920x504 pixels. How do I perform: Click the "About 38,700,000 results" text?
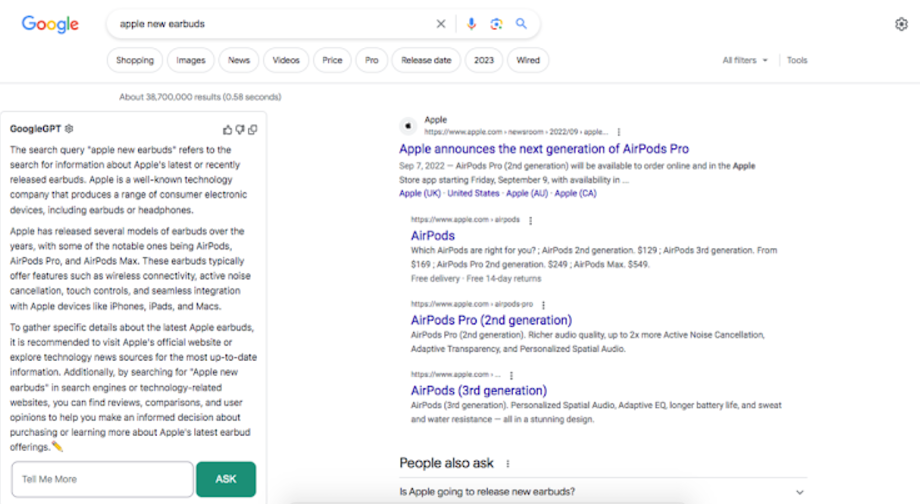[x=200, y=97]
